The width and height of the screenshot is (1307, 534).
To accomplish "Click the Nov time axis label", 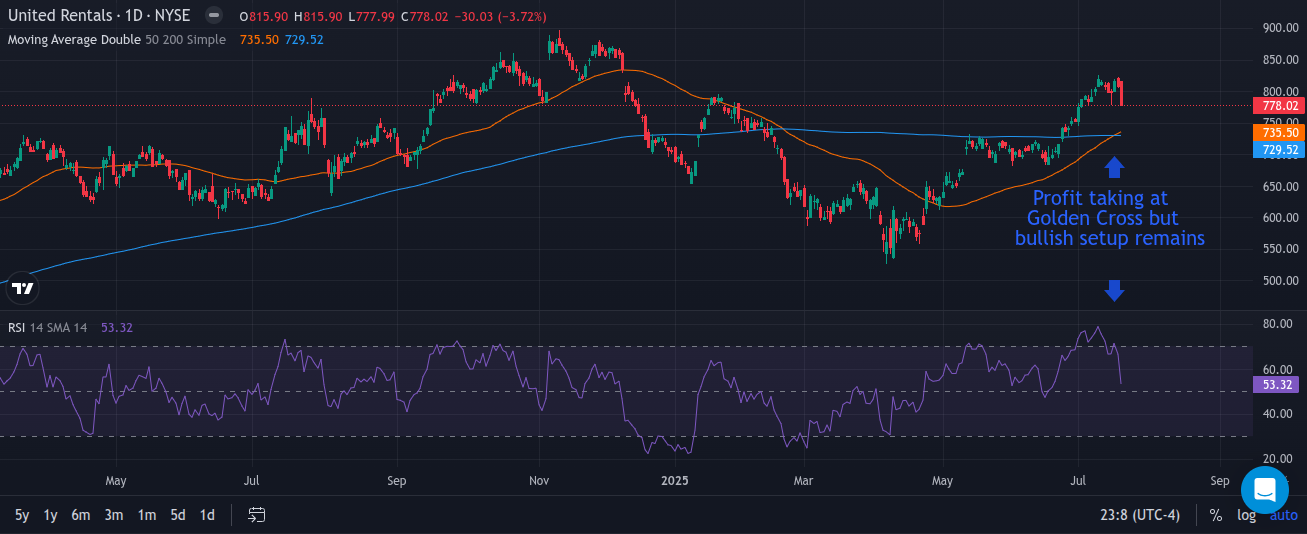I will coord(539,481).
